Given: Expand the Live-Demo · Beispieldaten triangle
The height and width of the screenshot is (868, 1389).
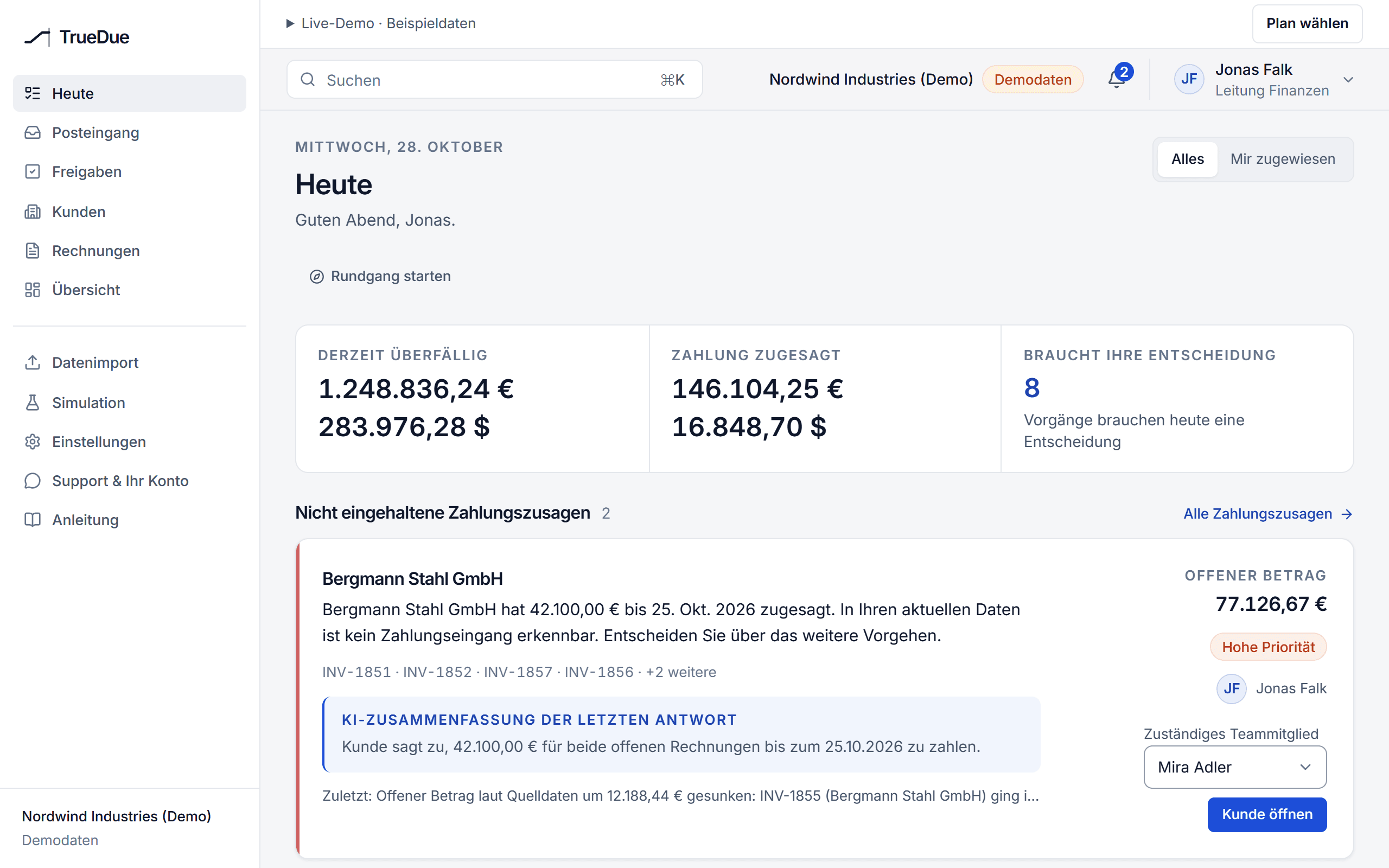Looking at the screenshot, I should click(x=290, y=23).
